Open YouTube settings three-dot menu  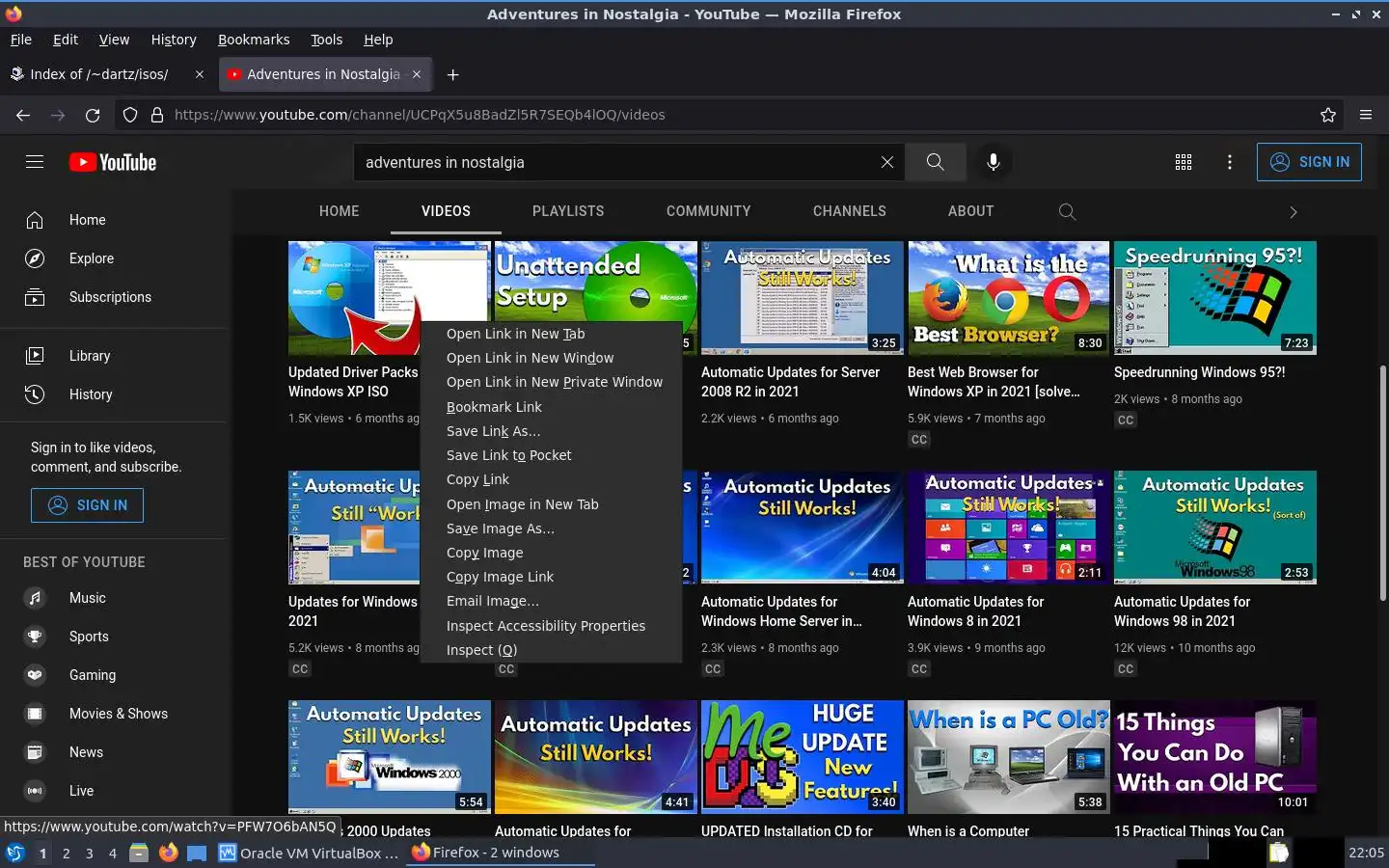[x=1230, y=162]
